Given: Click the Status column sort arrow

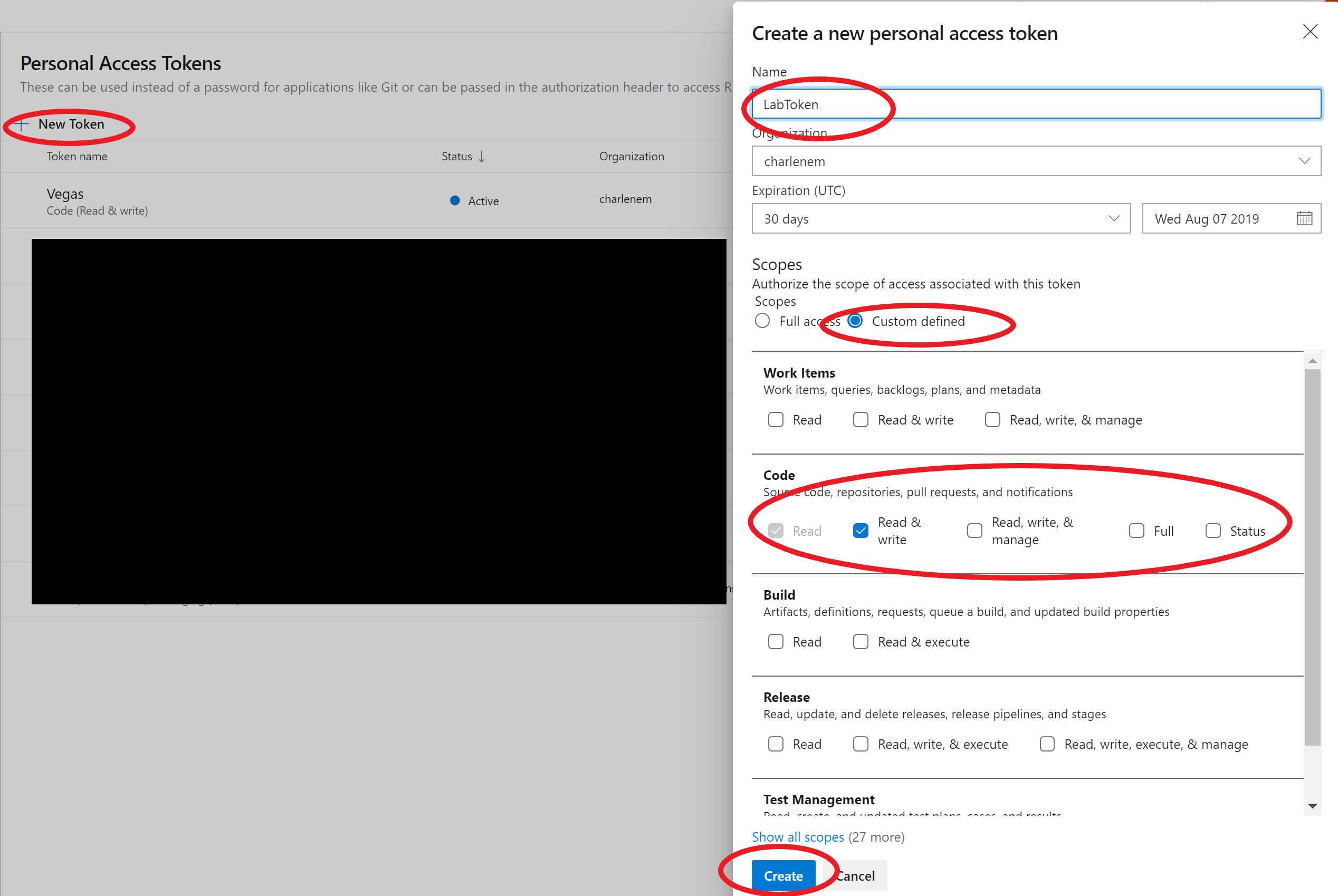Looking at the screenshot, I should [x=481, y=157].
